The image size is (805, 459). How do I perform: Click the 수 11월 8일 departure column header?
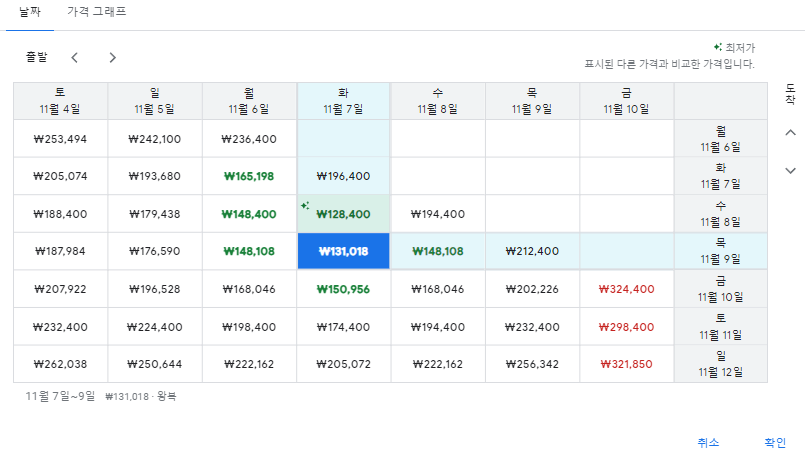click(438, 101)
